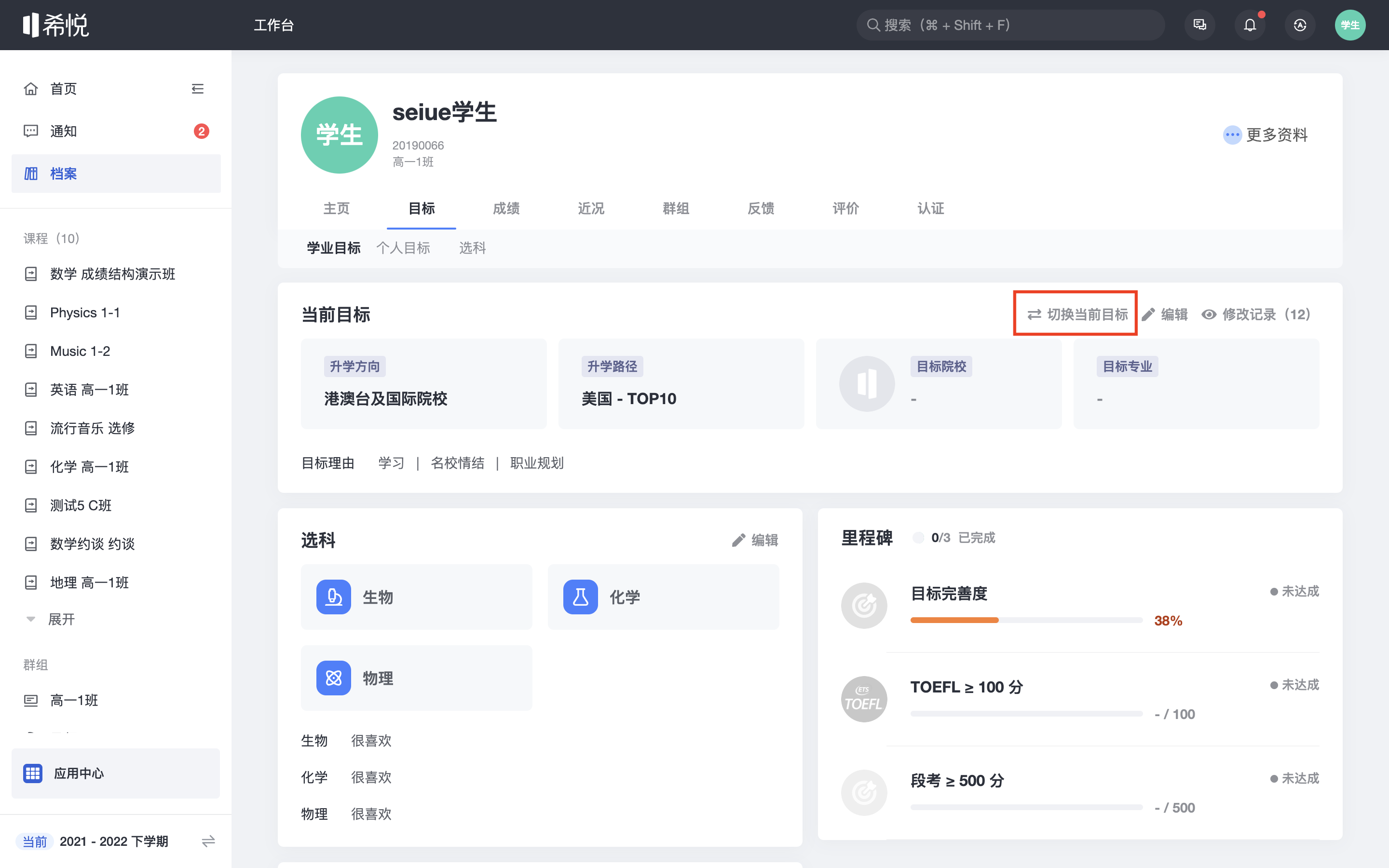Collapse the sidebar menu icon

(x=197, y=89)
